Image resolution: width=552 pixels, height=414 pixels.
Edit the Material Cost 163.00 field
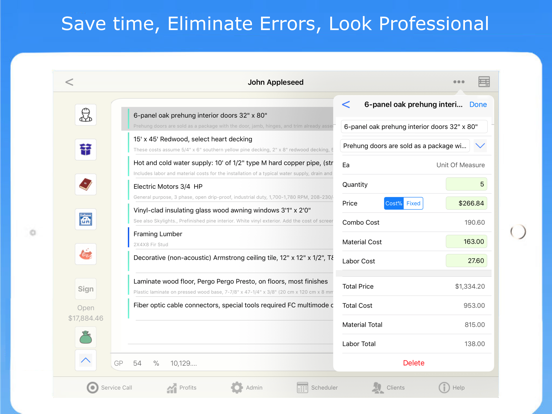click(x=466, y=242)
